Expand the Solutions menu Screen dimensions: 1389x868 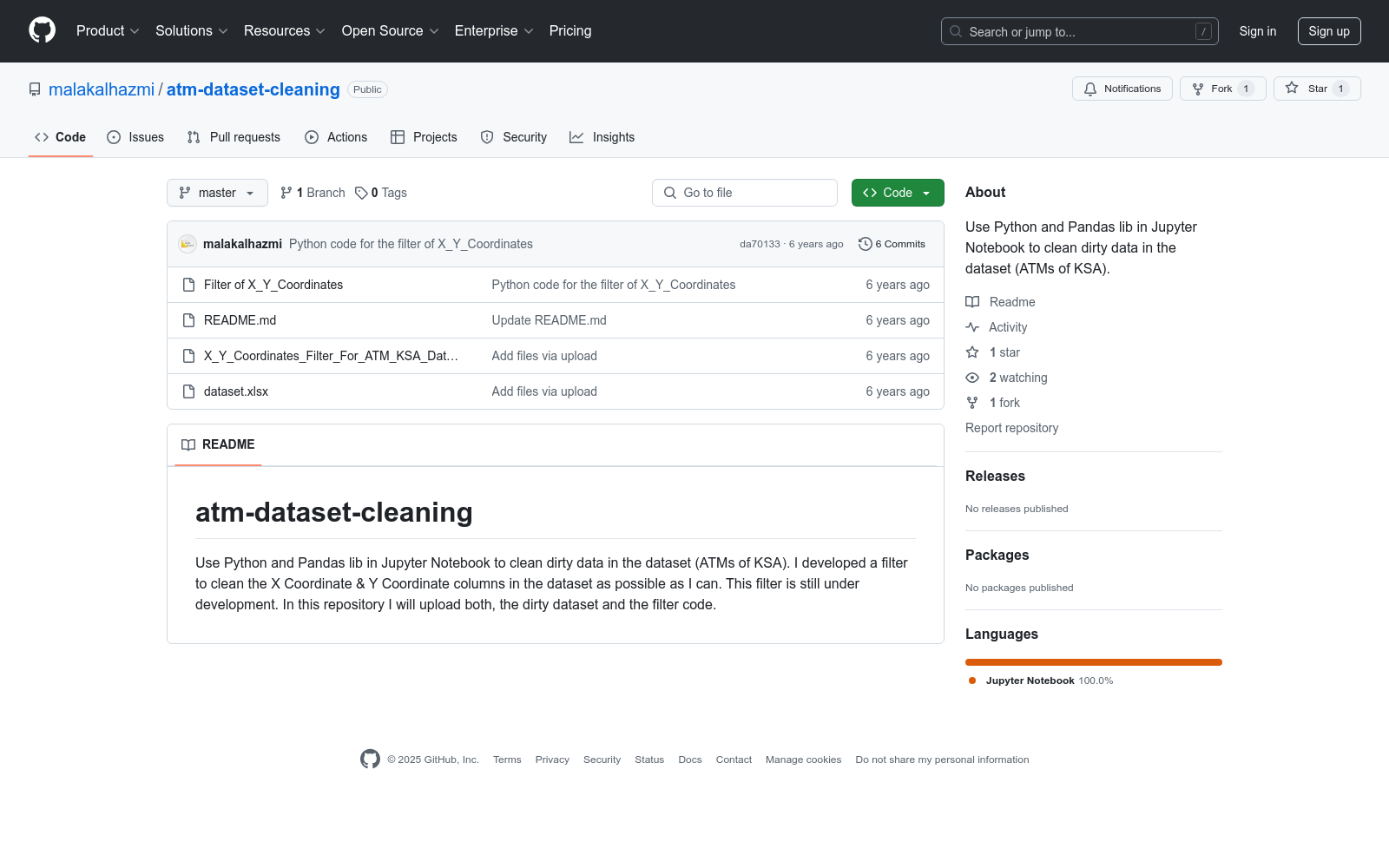[x=192, y=30]
